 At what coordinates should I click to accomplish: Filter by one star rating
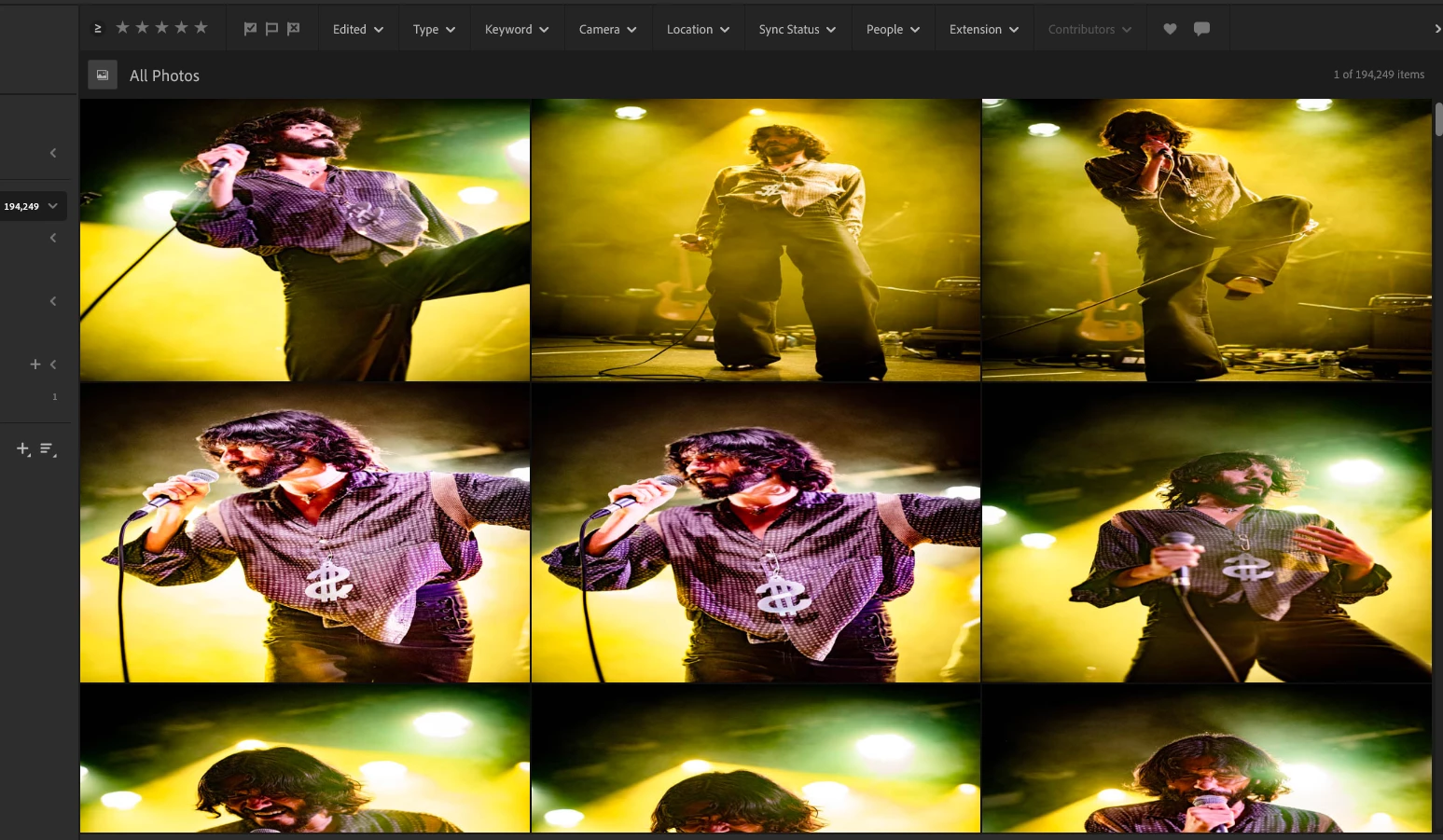coord(122,28)
